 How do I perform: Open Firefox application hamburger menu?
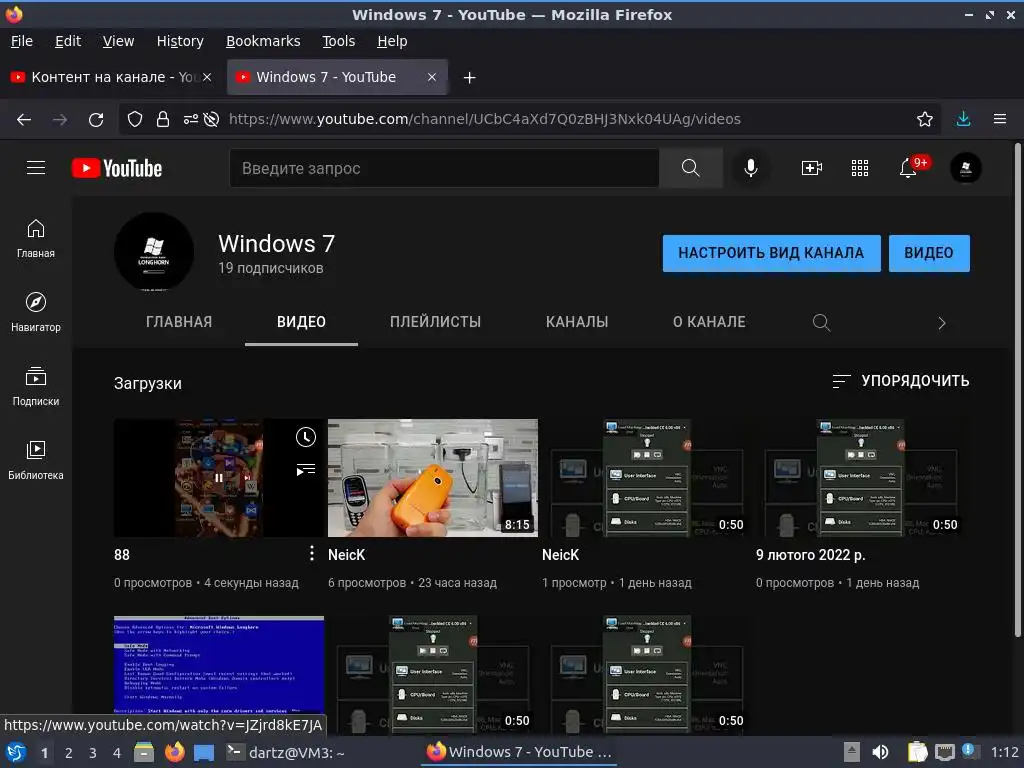click(999, 119)
